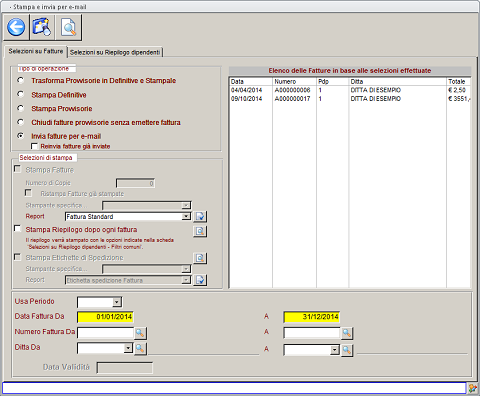Click the Totale column header

[x=459, y=81]
